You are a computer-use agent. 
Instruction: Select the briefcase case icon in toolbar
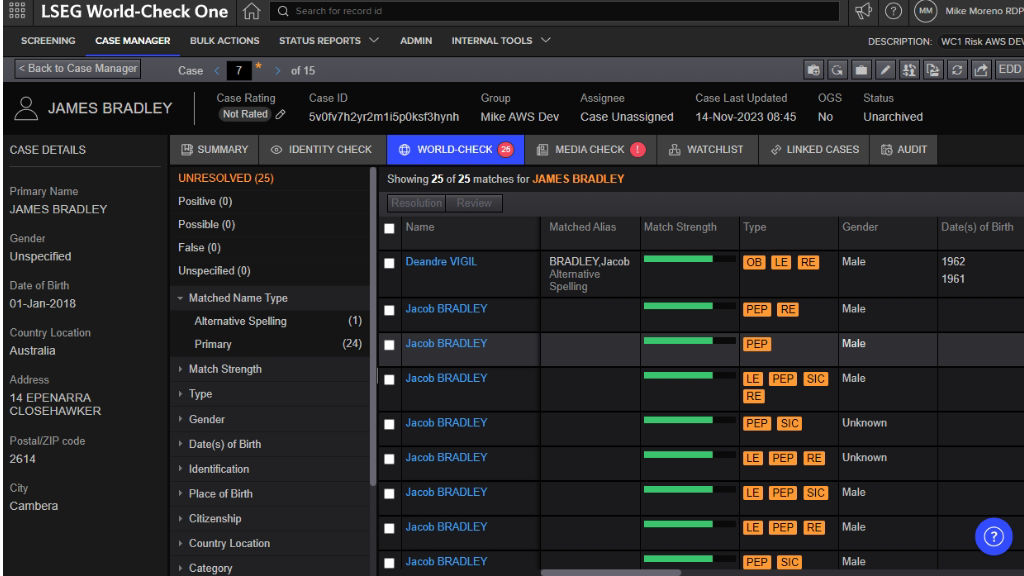[x=861, y=70]
